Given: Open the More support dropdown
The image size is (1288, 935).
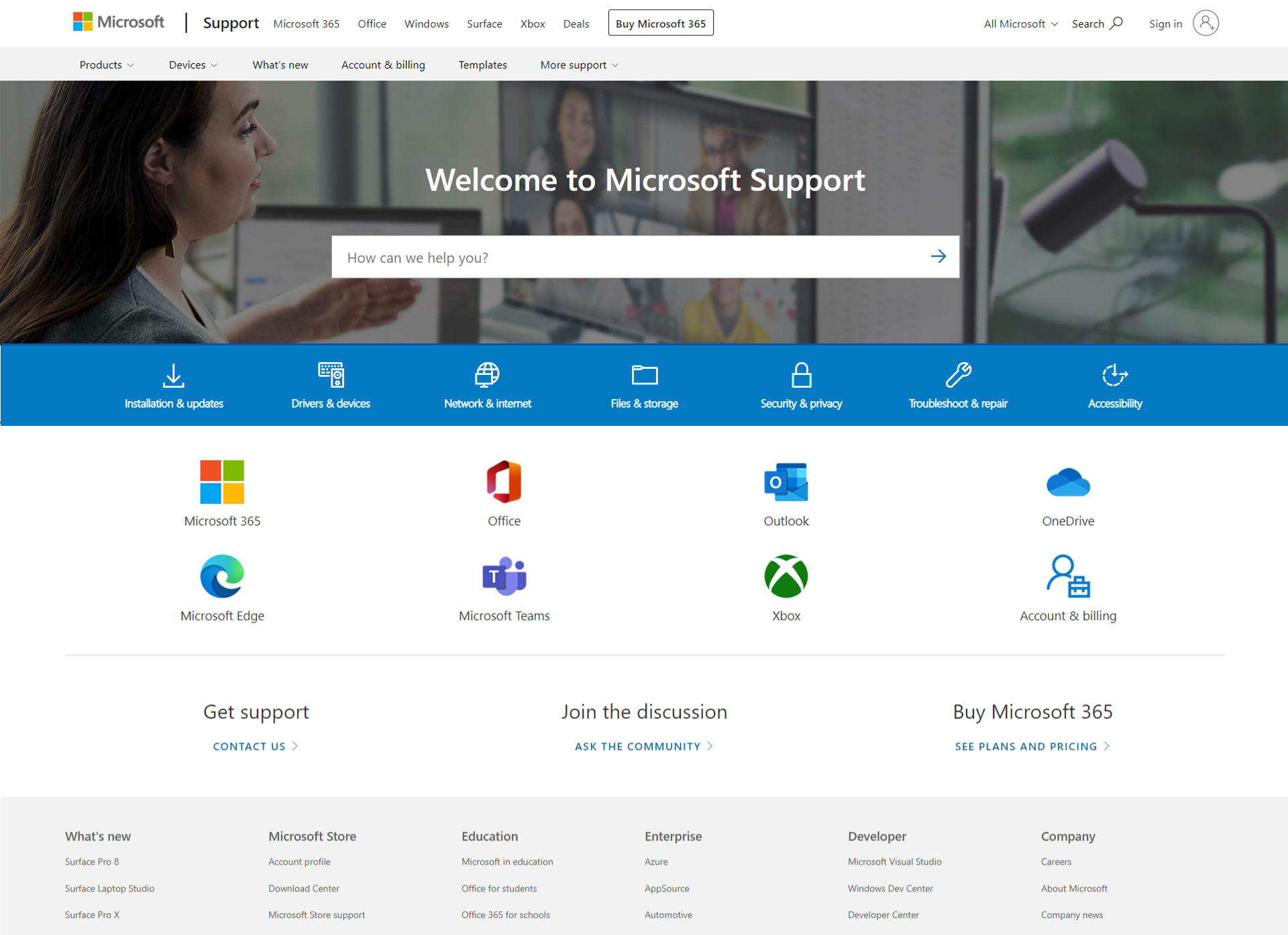Looking at the screenshot, I should point(579,65).
